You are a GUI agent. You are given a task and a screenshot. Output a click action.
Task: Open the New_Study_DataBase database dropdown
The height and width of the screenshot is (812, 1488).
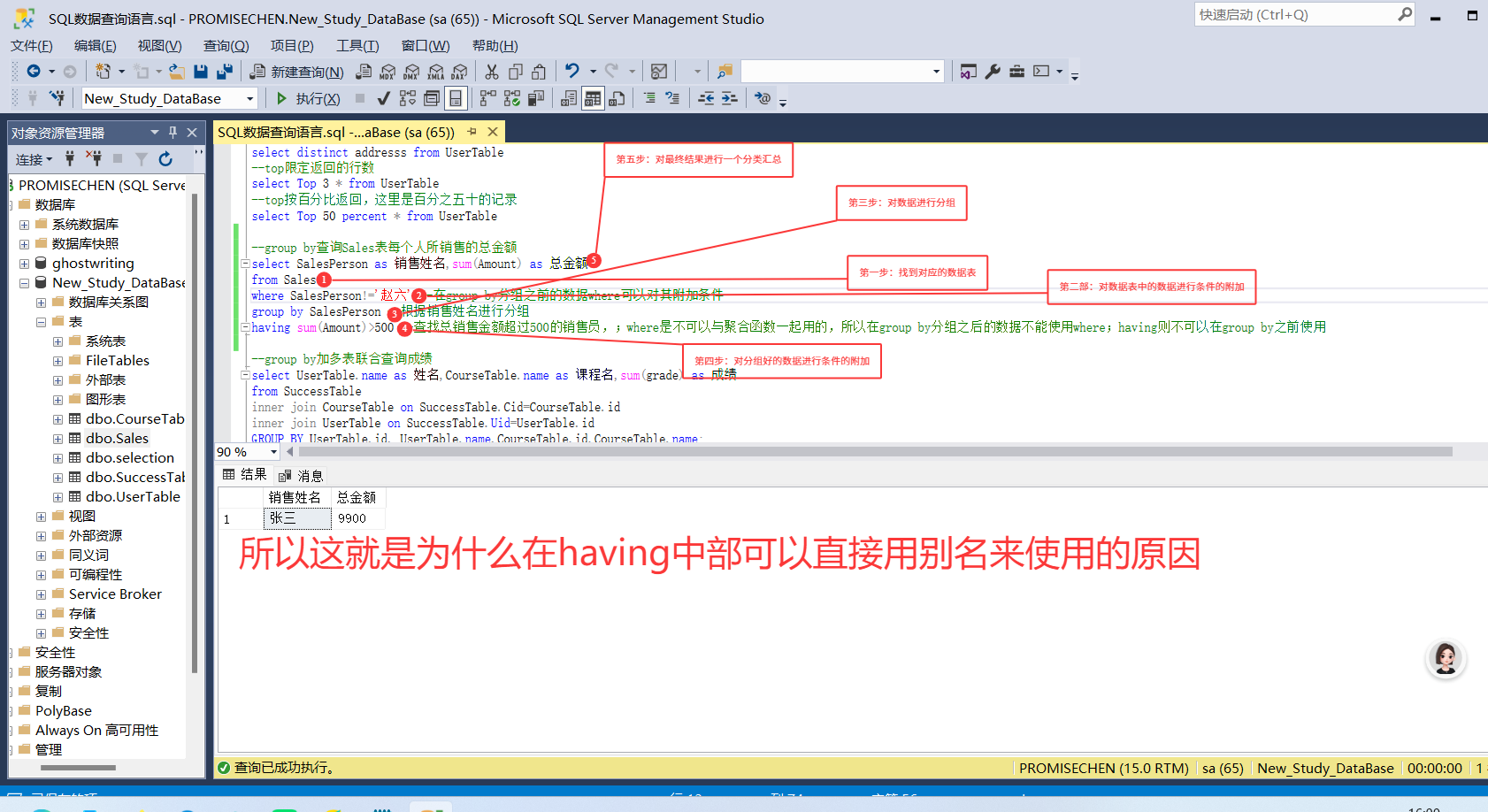coord(249,98)
